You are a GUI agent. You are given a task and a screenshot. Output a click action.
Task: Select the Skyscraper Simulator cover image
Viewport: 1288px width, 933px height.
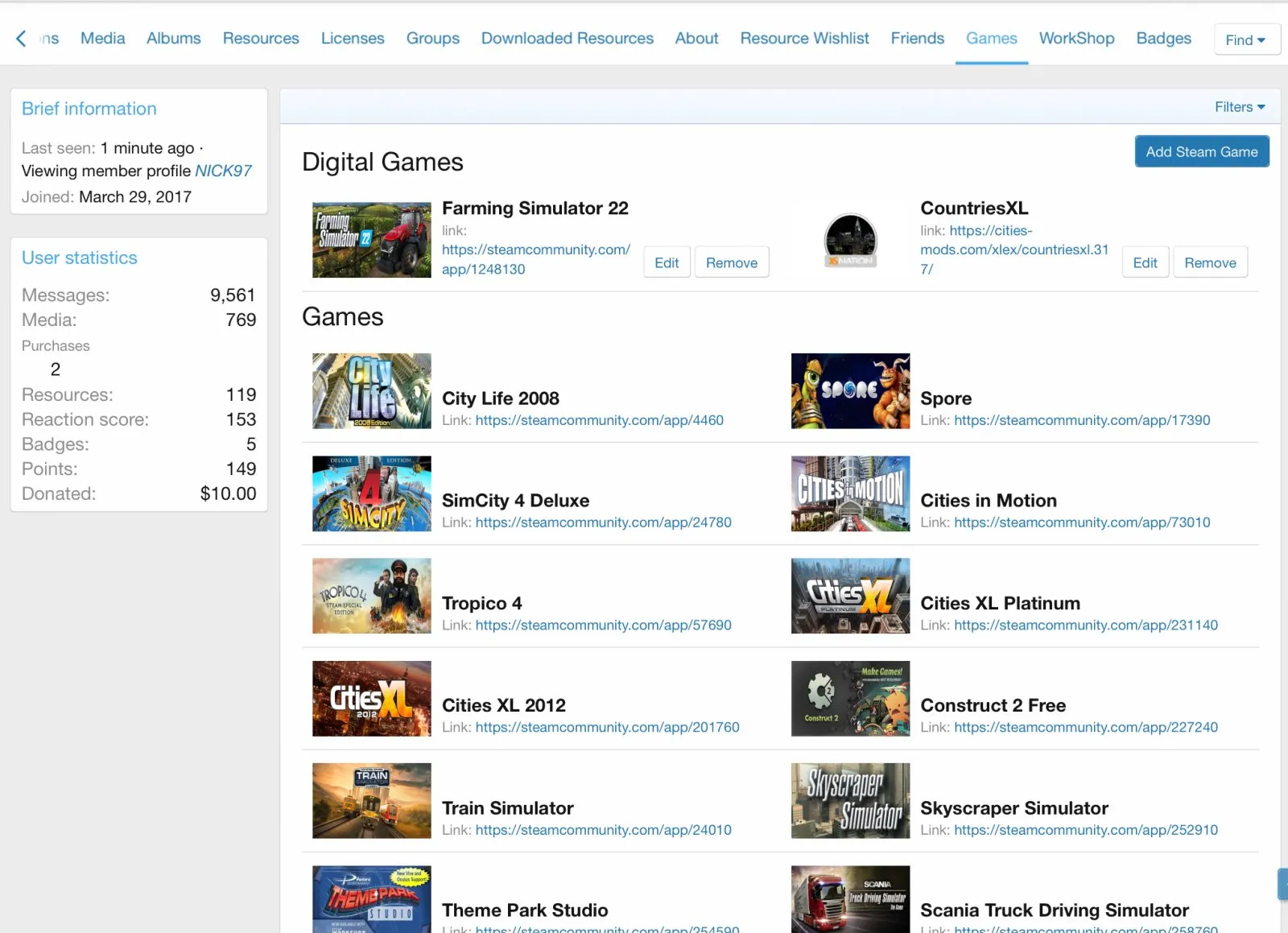point(850,801)
